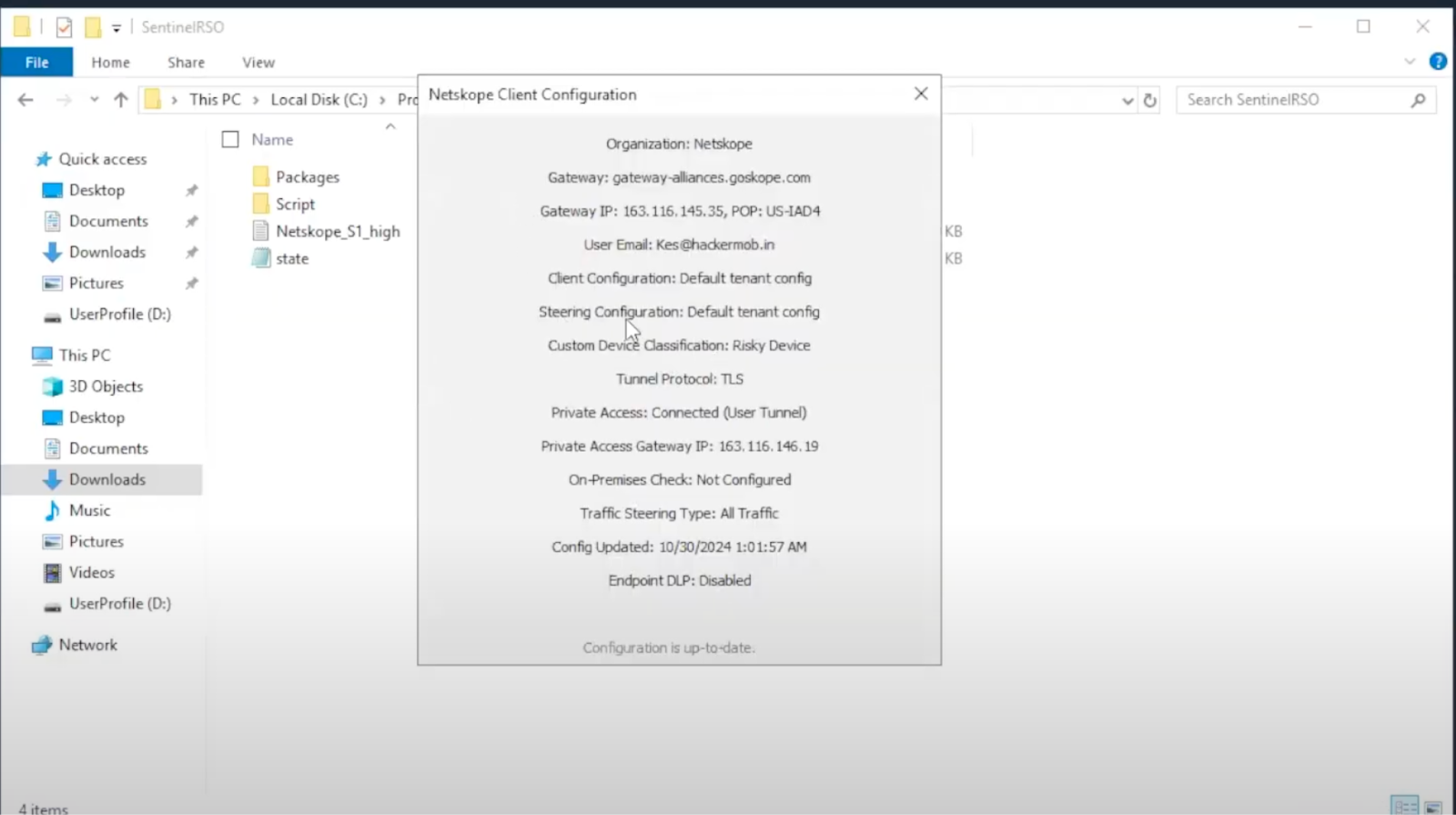Open the File ribbon tab
Image resolution: width=1456 pixels, height=815 pixels.
point(37,62)
